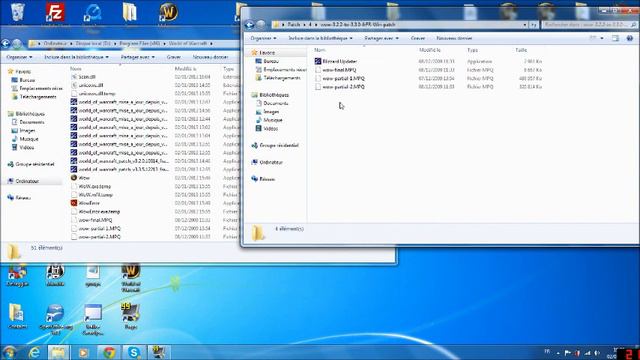
Task: Open the Fraps desktop shortcut
Action: tap(131, 316)
